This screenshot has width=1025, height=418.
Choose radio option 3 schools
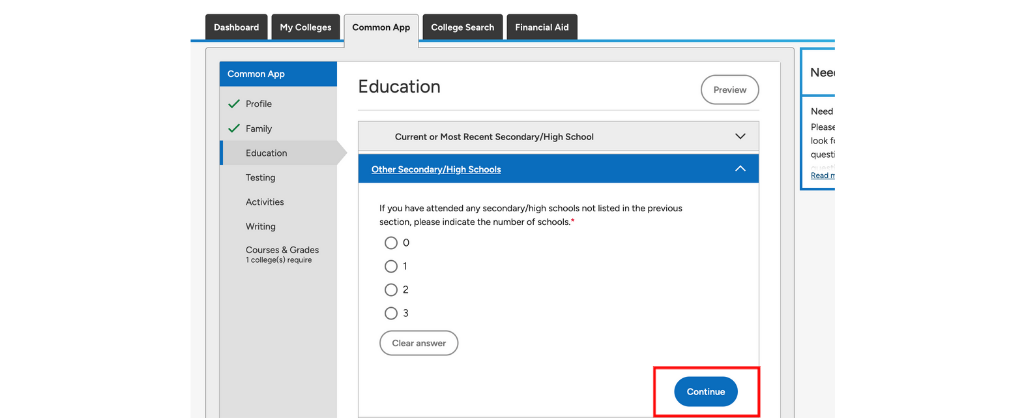[x=391, y=313]
